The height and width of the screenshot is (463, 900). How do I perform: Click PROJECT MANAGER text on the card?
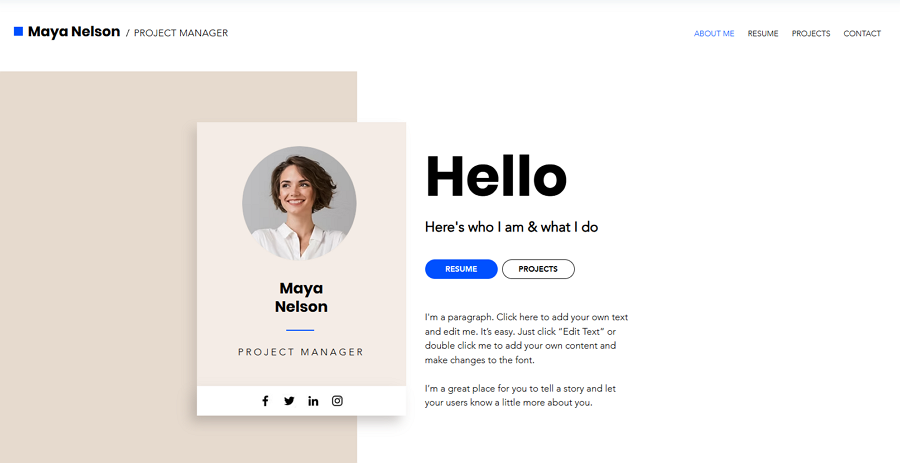301,352
